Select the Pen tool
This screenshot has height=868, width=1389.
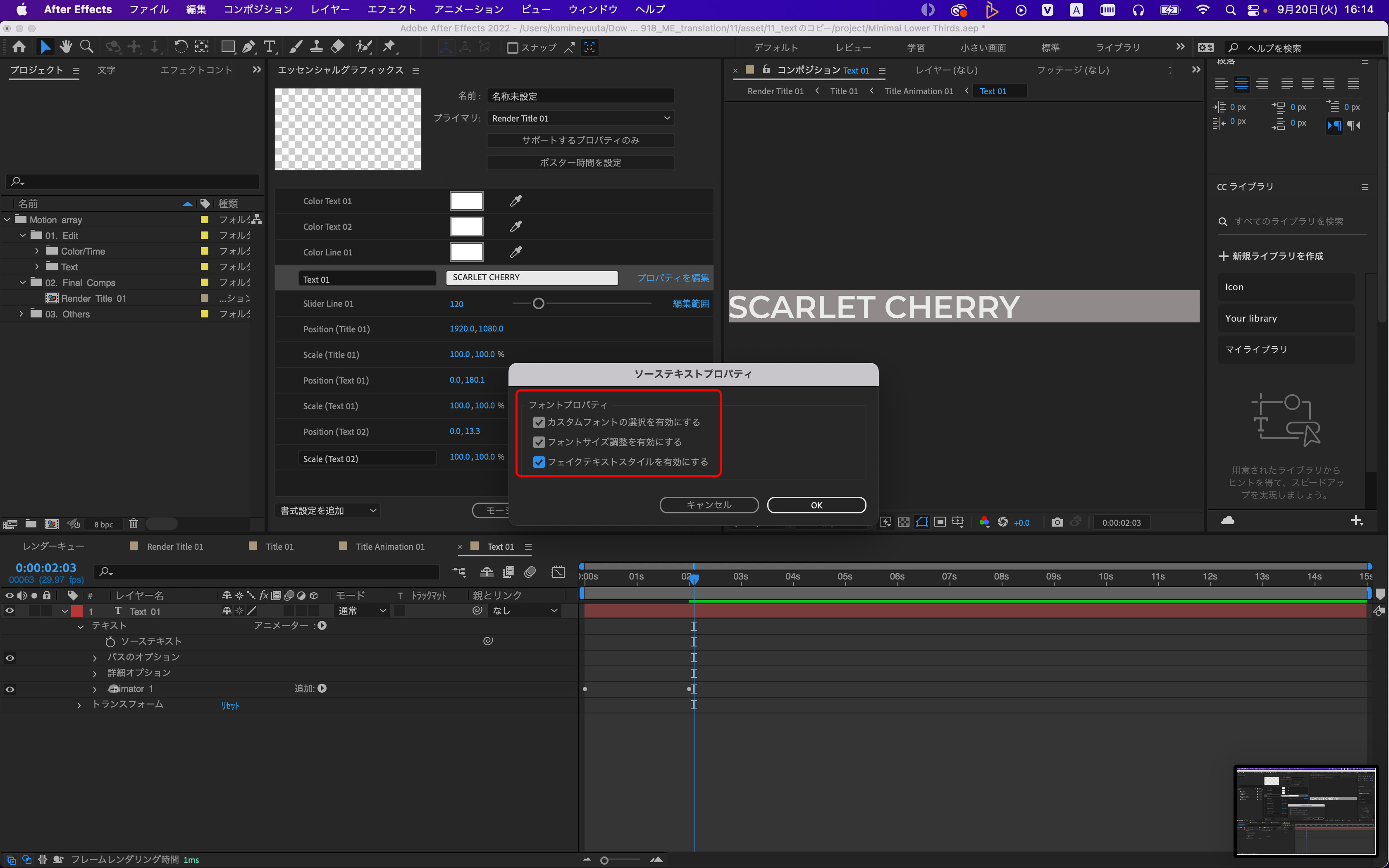(x=248, y=47)
